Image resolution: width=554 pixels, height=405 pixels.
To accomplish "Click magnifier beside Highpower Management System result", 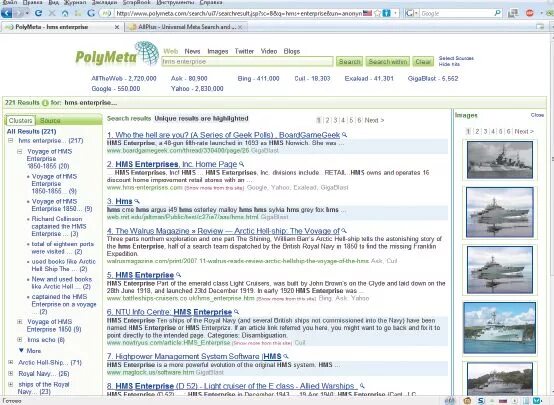I will (x=286, y=356).
